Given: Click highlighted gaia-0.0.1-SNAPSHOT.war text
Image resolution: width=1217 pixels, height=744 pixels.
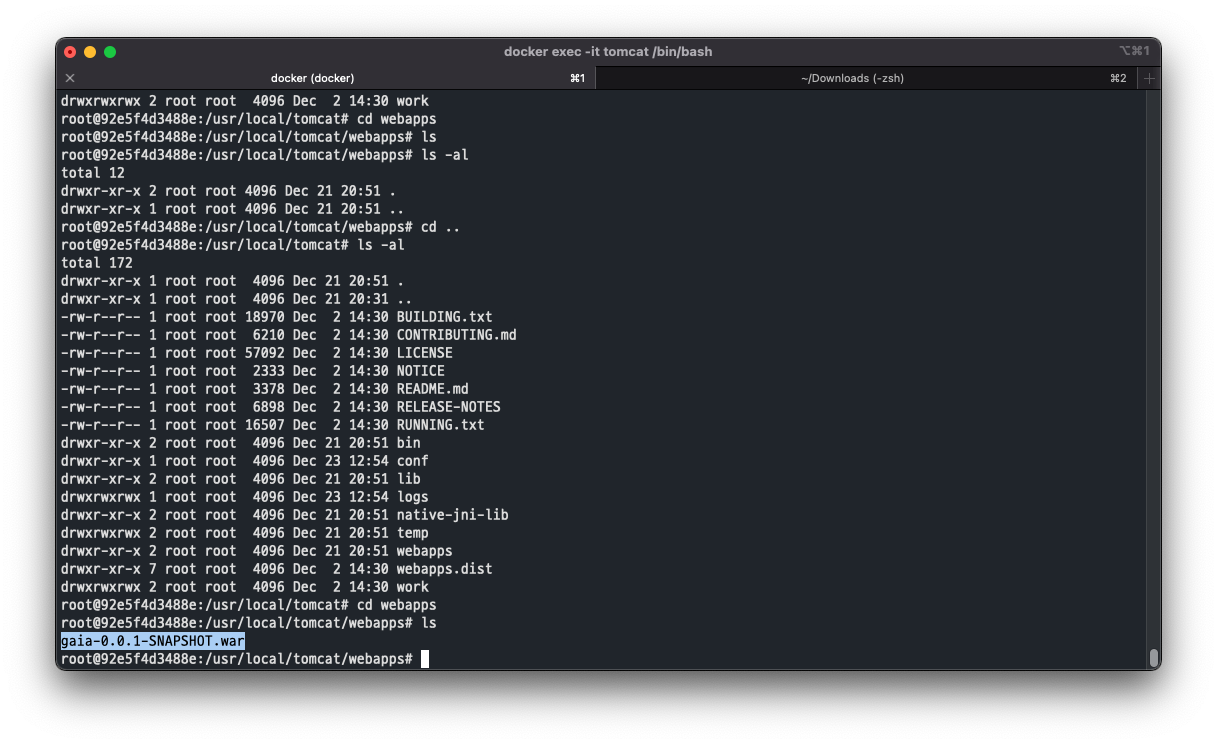Looking at the screenshot, I should pos(153,641).
